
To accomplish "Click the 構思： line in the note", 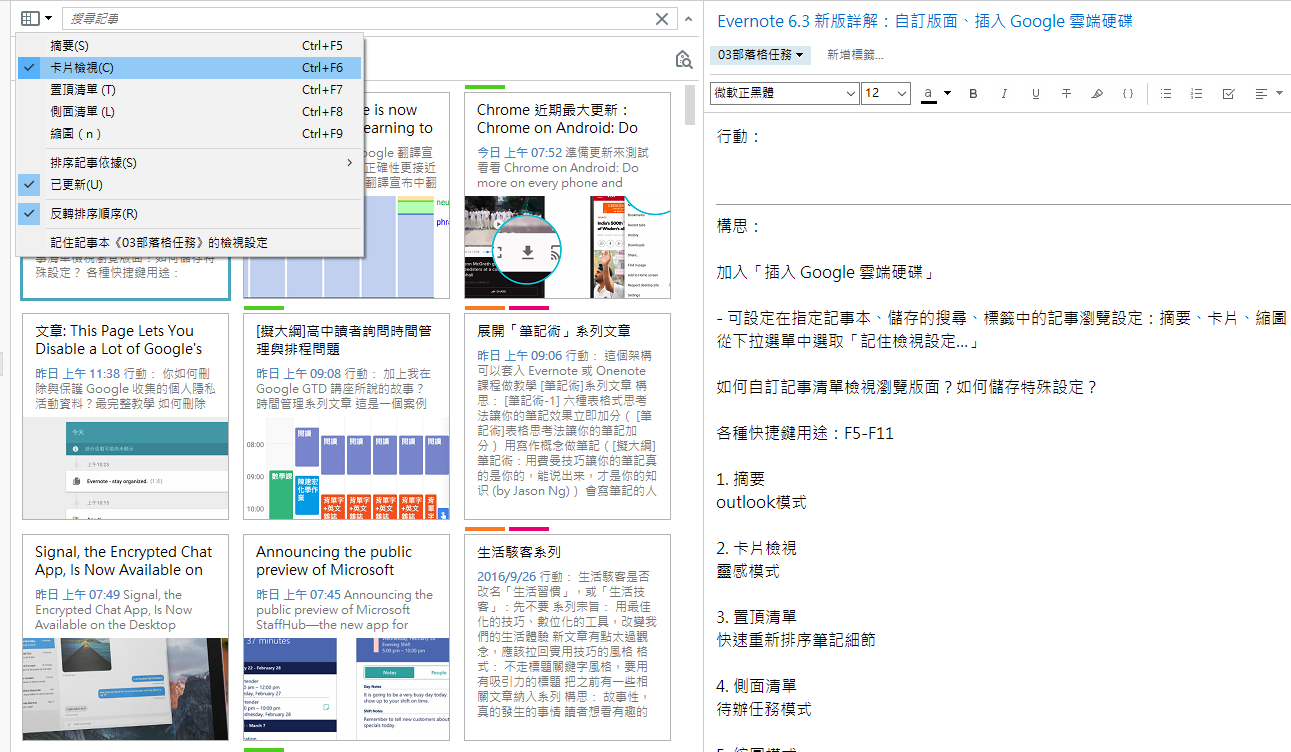I will [x=739, y=227].
